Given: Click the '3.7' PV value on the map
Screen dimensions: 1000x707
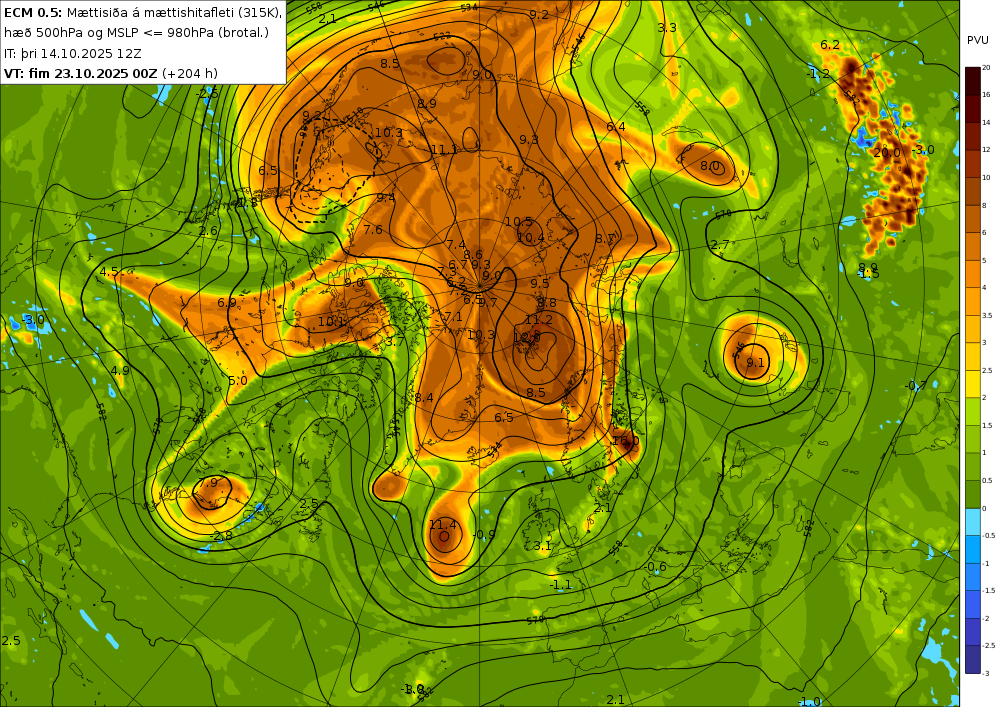Looking at the screenshot, I should 395,342.
